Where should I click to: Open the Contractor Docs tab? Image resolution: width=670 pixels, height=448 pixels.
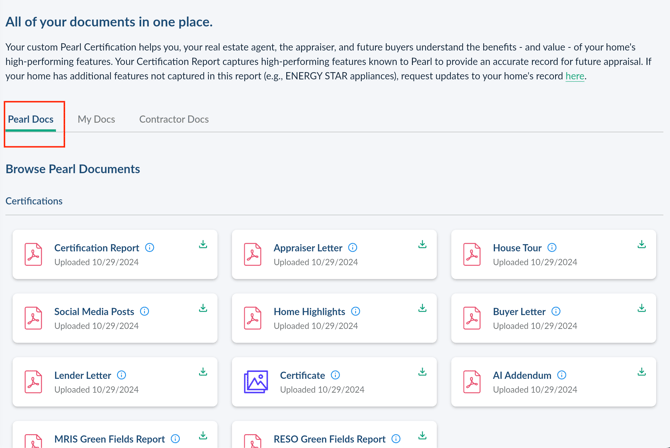174,119
